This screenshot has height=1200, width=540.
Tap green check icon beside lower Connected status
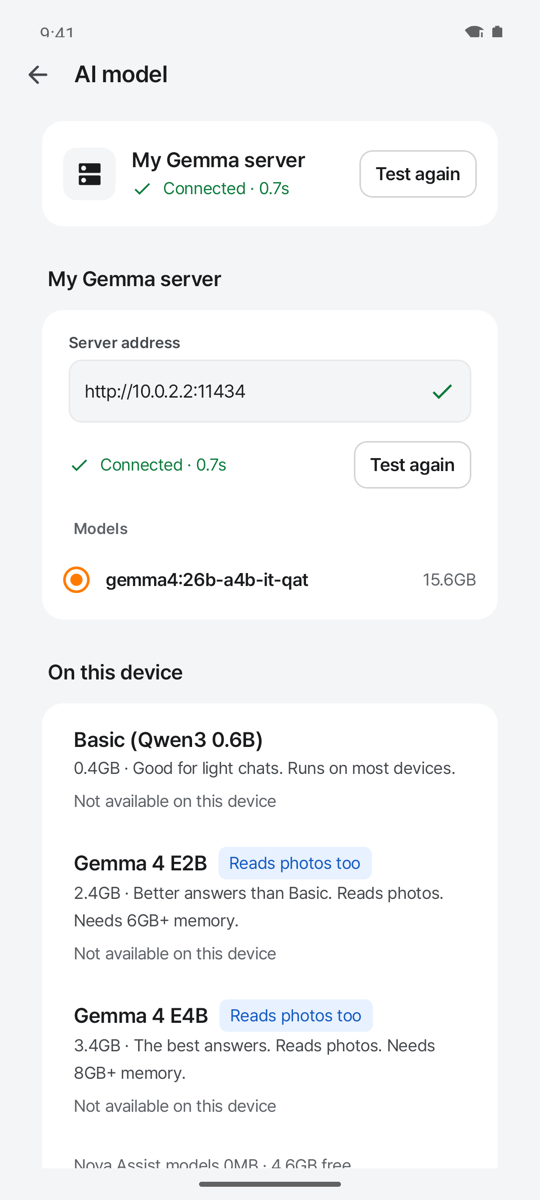pos(80,465)
